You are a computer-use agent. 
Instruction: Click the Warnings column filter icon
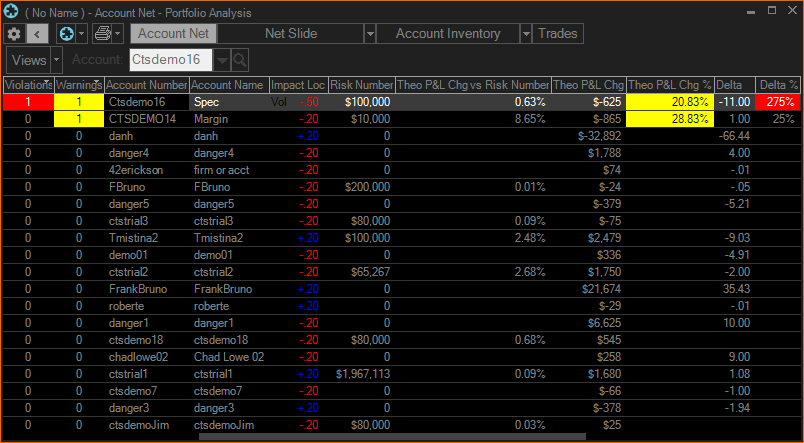98,85
